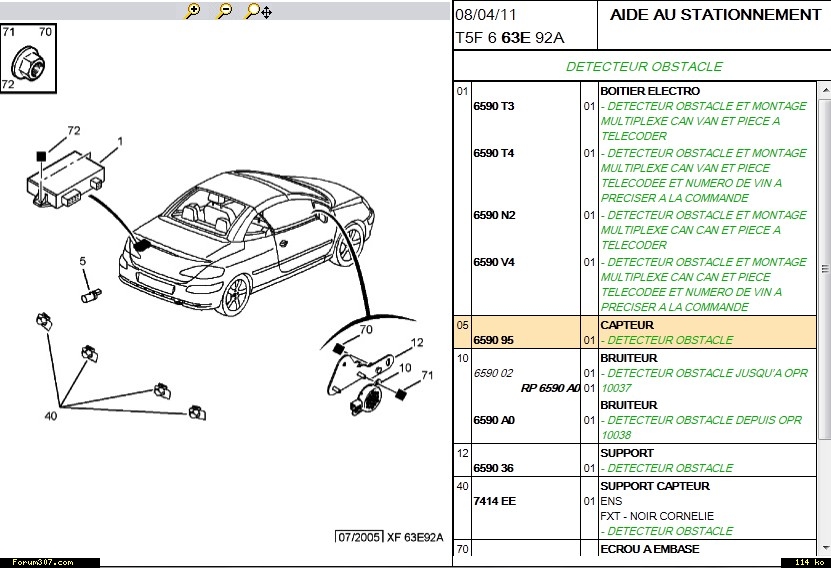Click the scroll down arrow of parts list
Image resolution: width=831 pixels, height=568 pixels.
825,548
